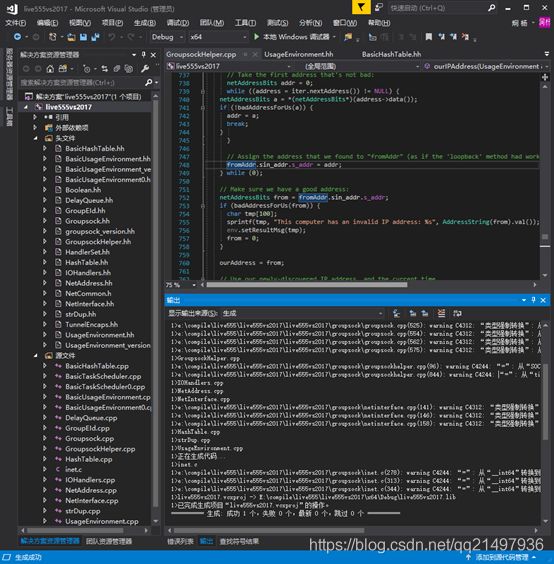Open the x64 platform dropdown

[x=218, y=37]
